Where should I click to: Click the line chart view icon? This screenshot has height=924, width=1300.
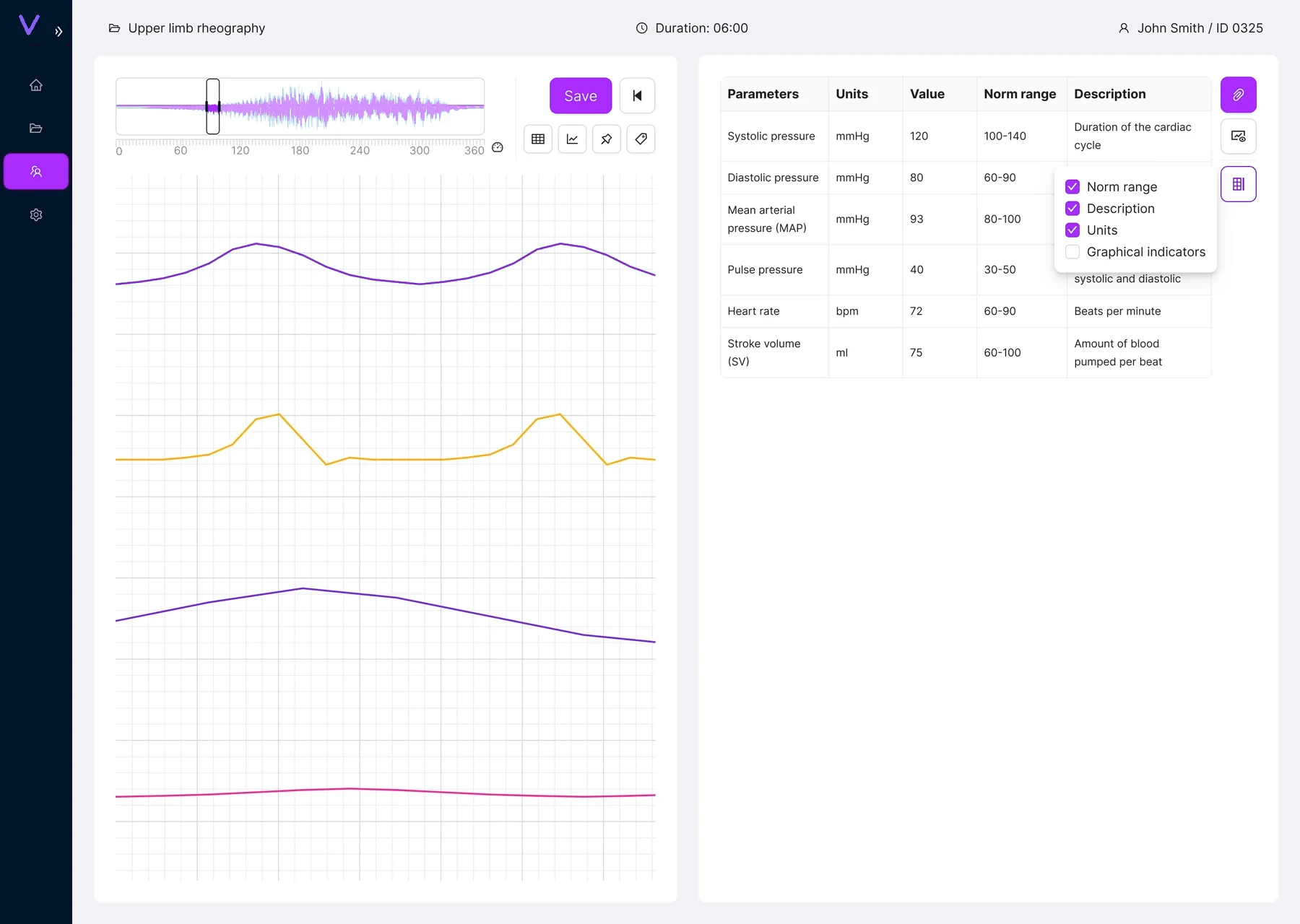[x=572, y=139]
